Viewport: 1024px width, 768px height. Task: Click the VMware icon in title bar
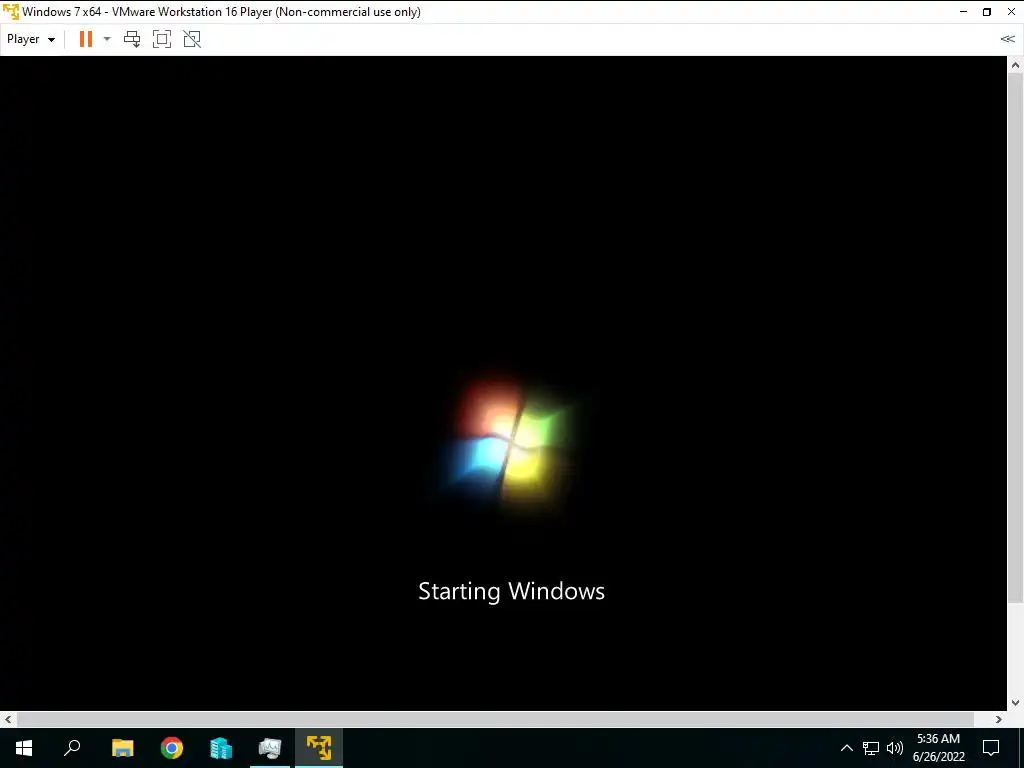click(11, 12)
